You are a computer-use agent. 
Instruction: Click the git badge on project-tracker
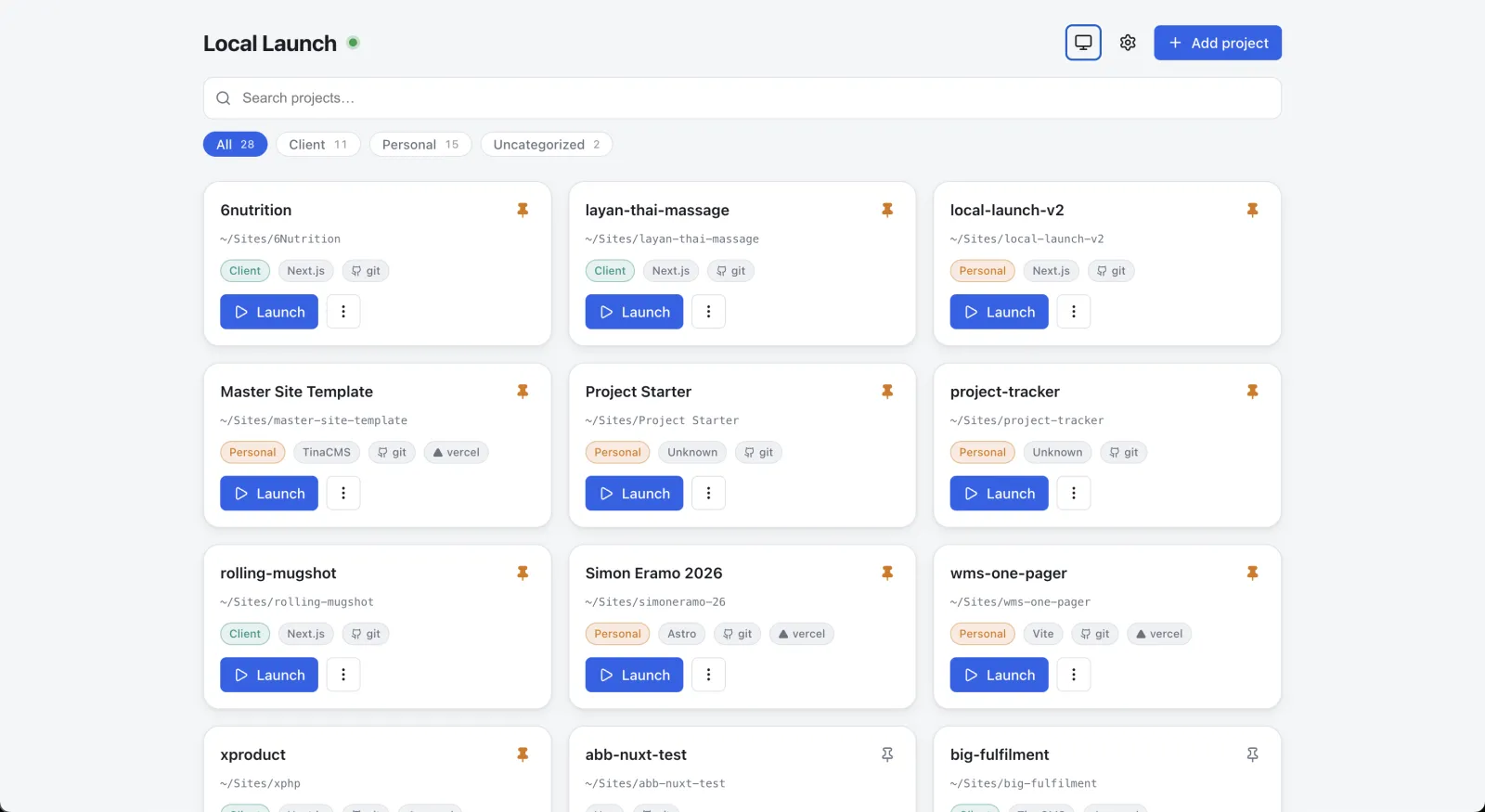click(x=1124, y=453)
